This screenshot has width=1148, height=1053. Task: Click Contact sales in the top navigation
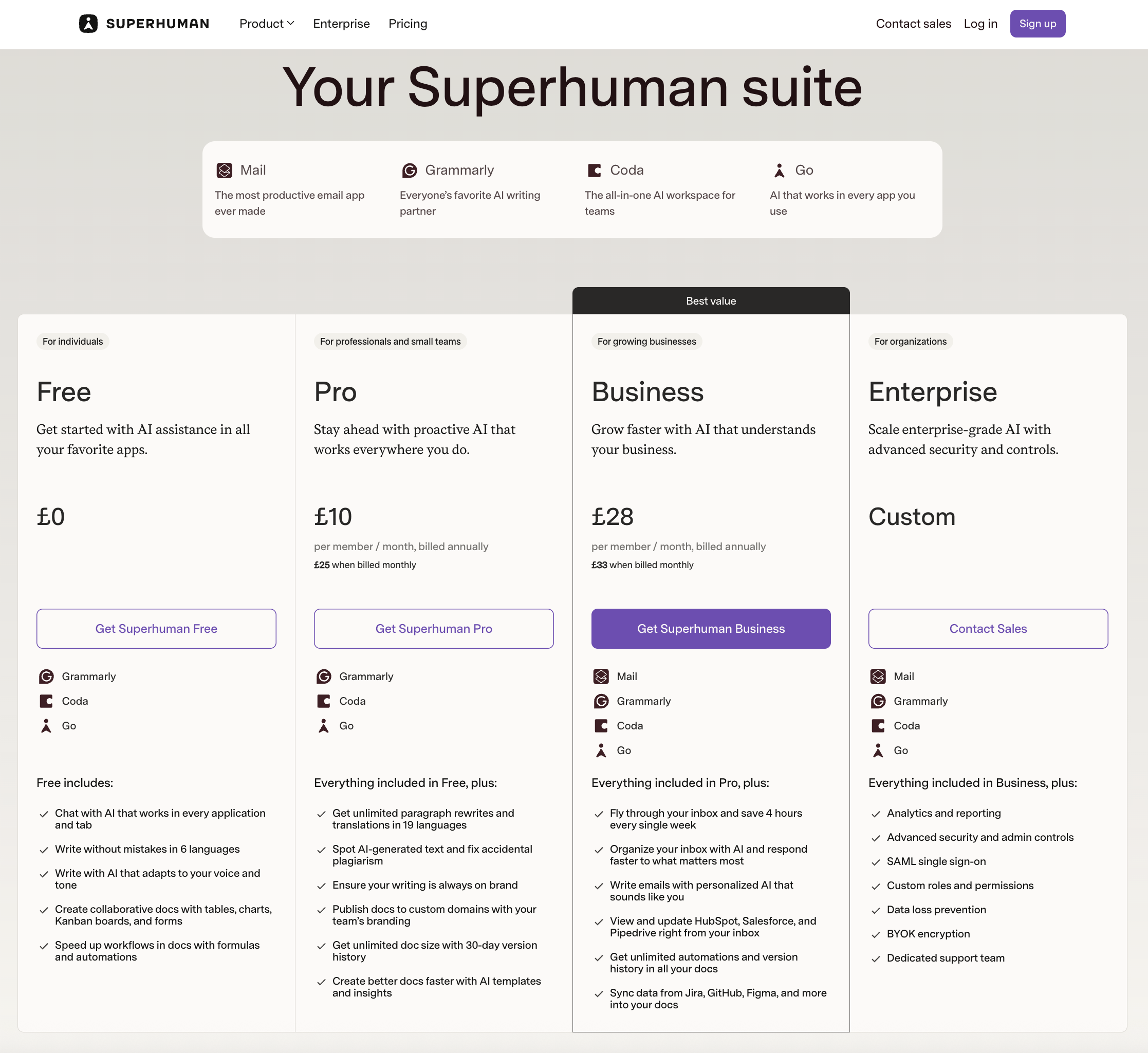[x=913, y=23]
